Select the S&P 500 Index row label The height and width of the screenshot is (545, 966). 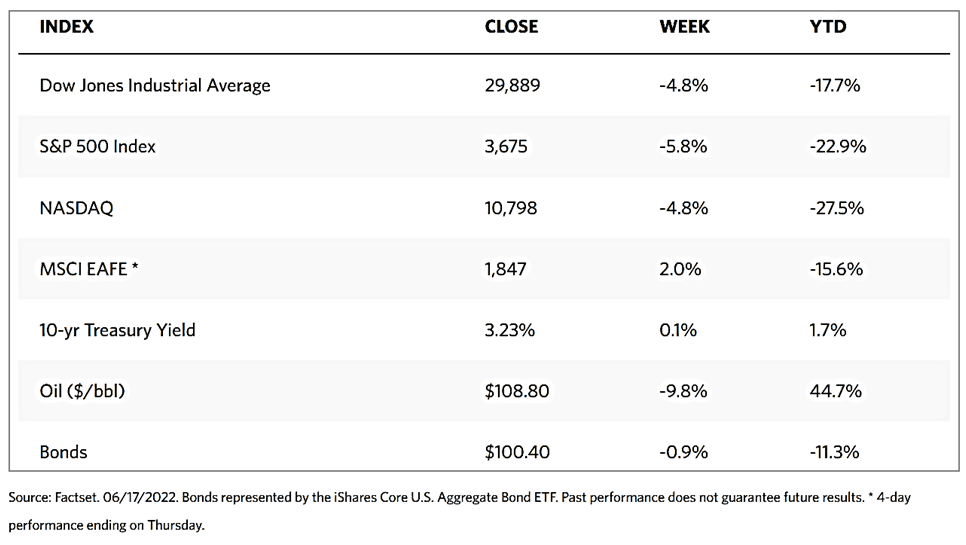[x=98, y=146]
